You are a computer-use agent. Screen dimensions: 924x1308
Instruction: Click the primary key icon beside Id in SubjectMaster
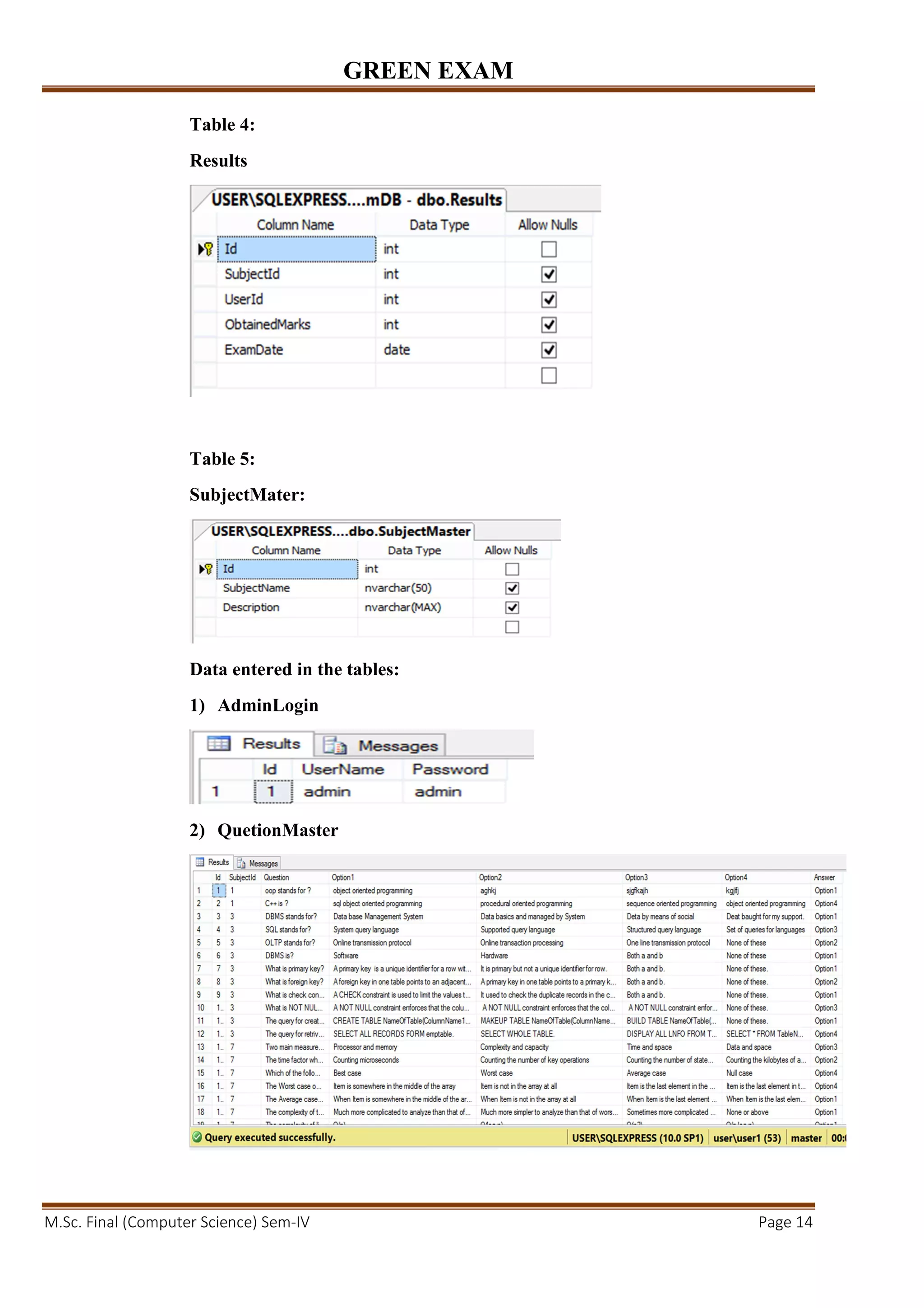pos(208,569)
